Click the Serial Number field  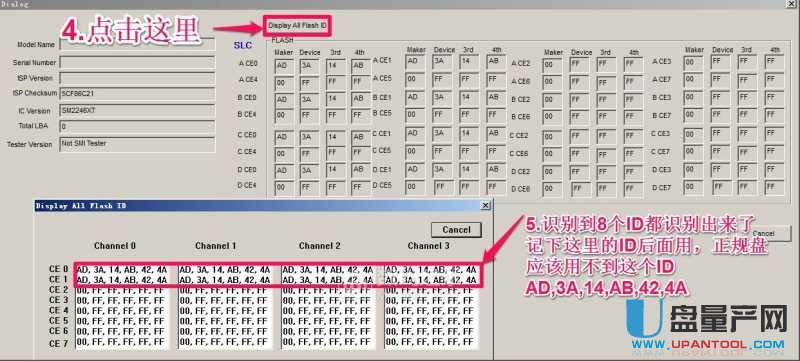(137, 62)
